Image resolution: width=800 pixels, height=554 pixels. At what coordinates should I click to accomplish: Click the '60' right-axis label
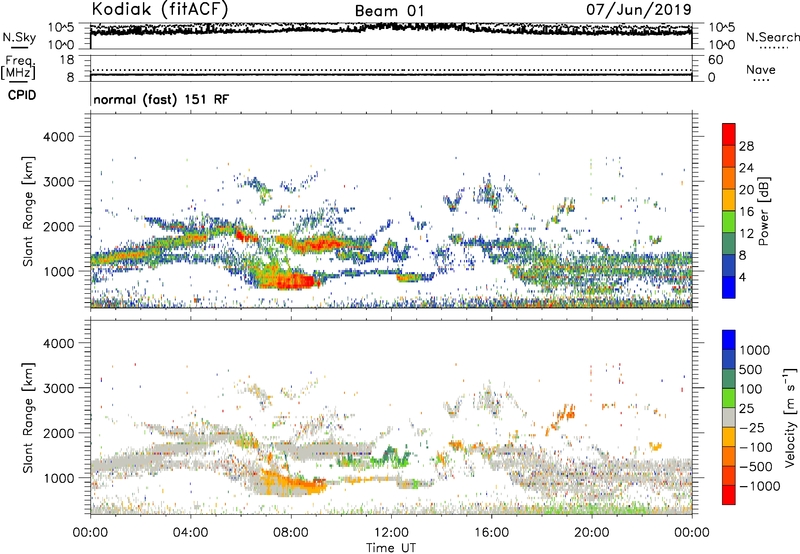[715, 60]
